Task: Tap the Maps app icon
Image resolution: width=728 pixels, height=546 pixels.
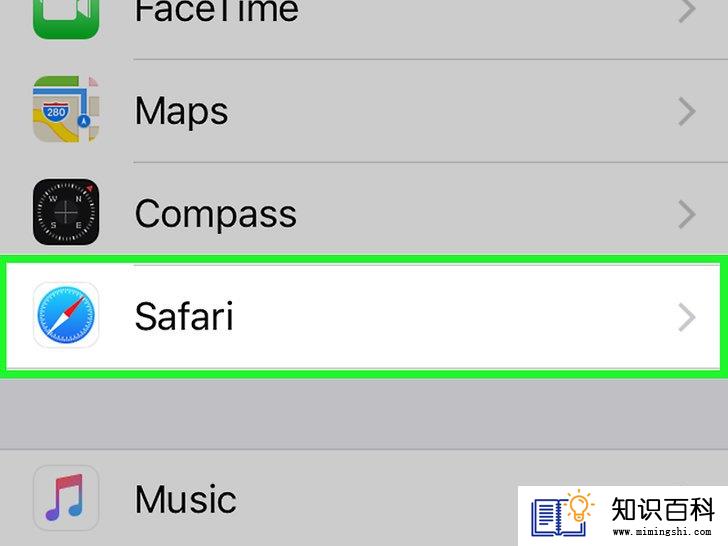Action: (x=66, y=109)
